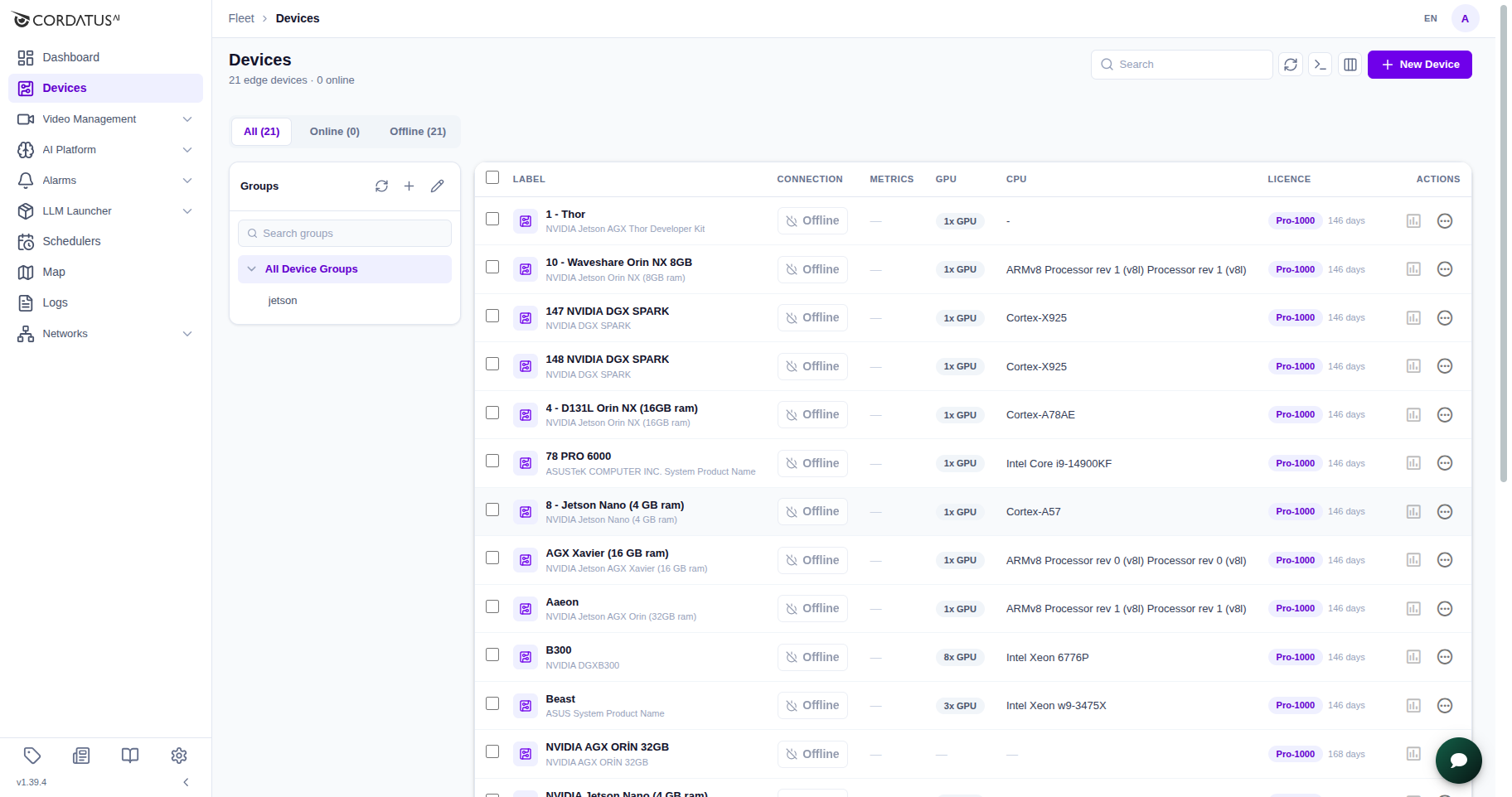
Task: Collapse the All Device Groups tree
Action: click(252, 269)
